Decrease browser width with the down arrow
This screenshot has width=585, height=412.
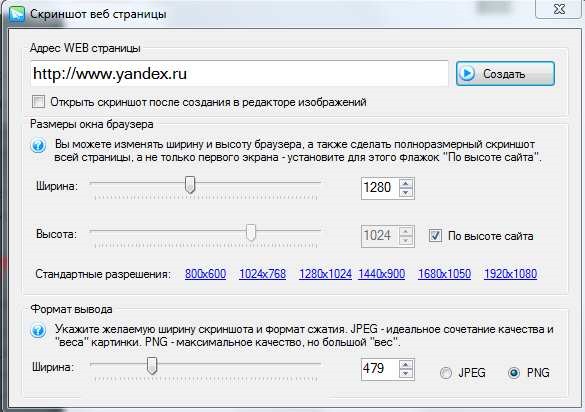click(406, 193)
